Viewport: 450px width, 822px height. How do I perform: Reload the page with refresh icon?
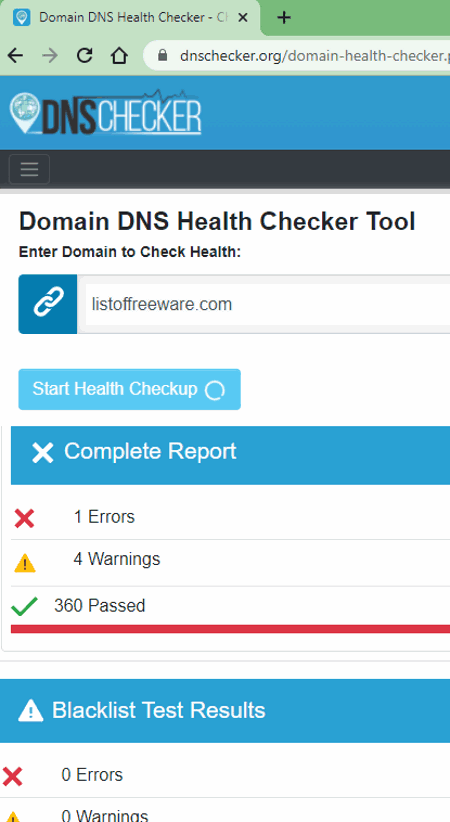84,55
